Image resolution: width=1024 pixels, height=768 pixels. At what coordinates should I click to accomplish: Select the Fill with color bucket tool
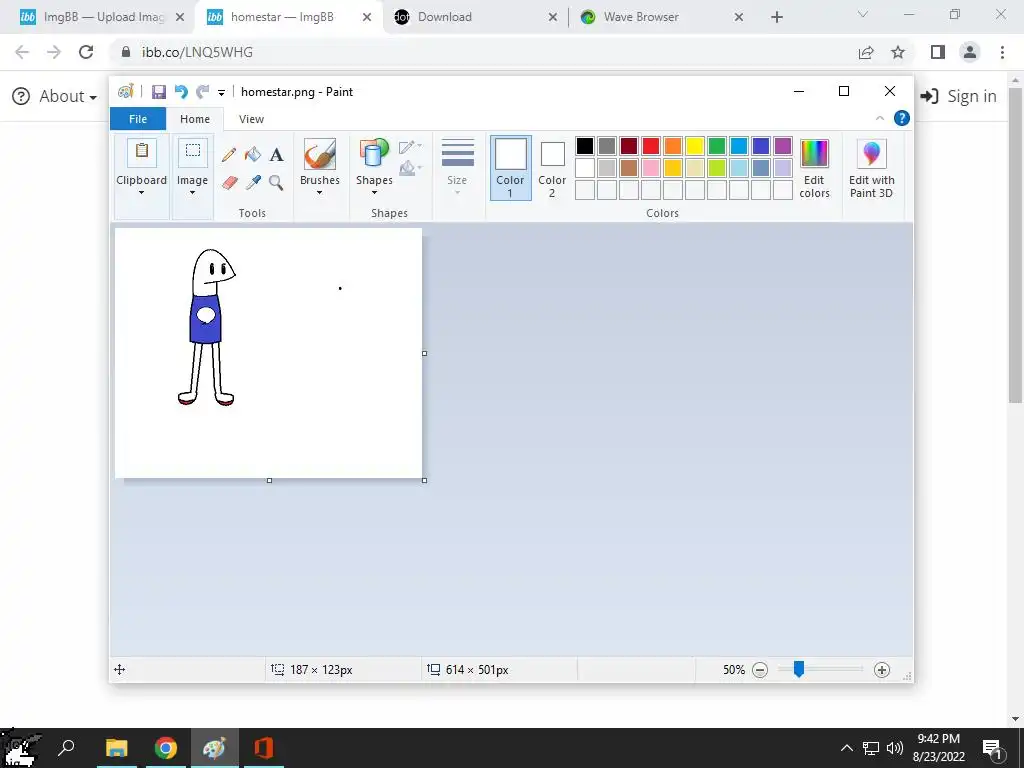[253, 155]
